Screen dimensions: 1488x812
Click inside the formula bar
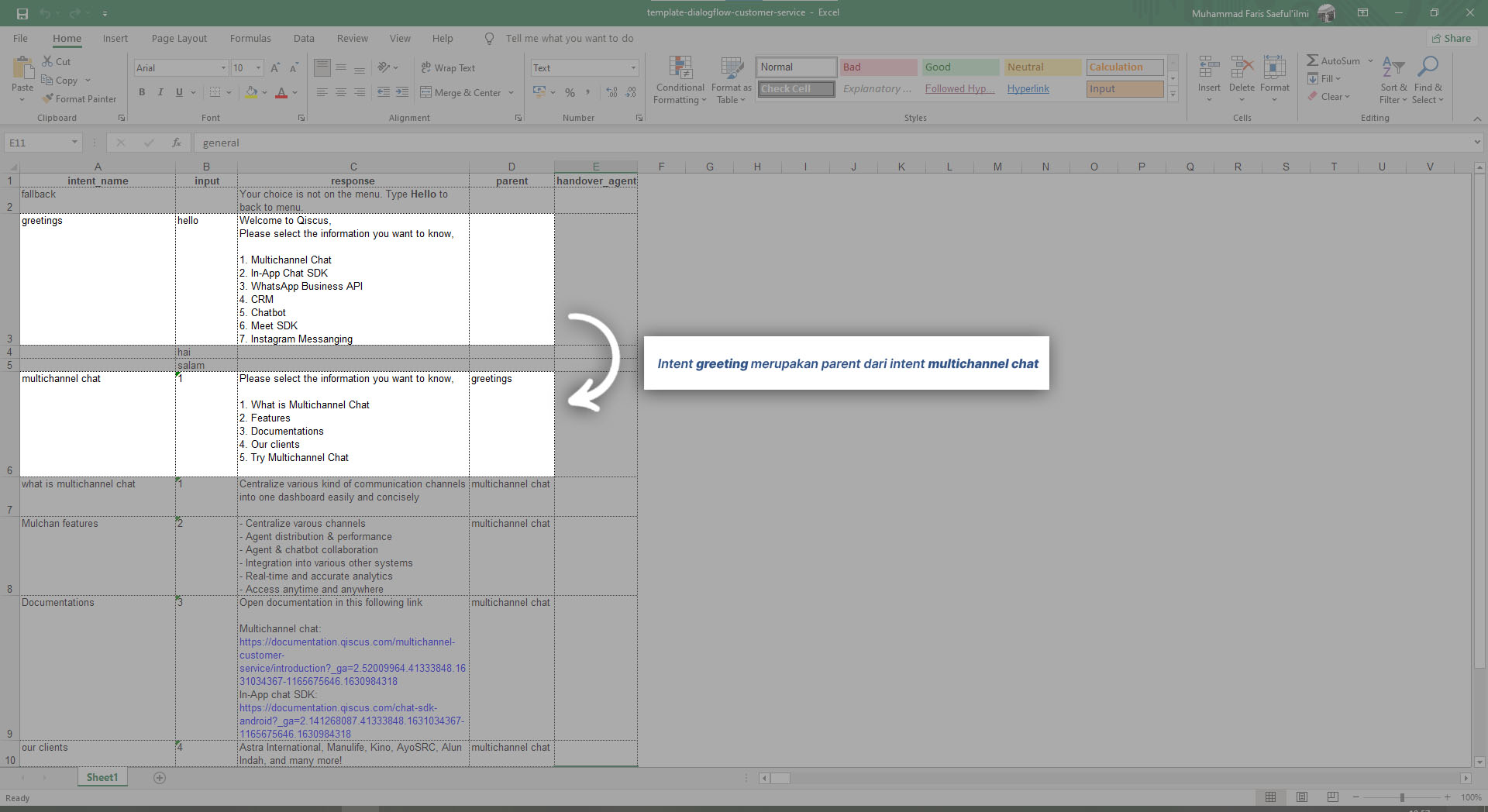(x=465, y=143)
